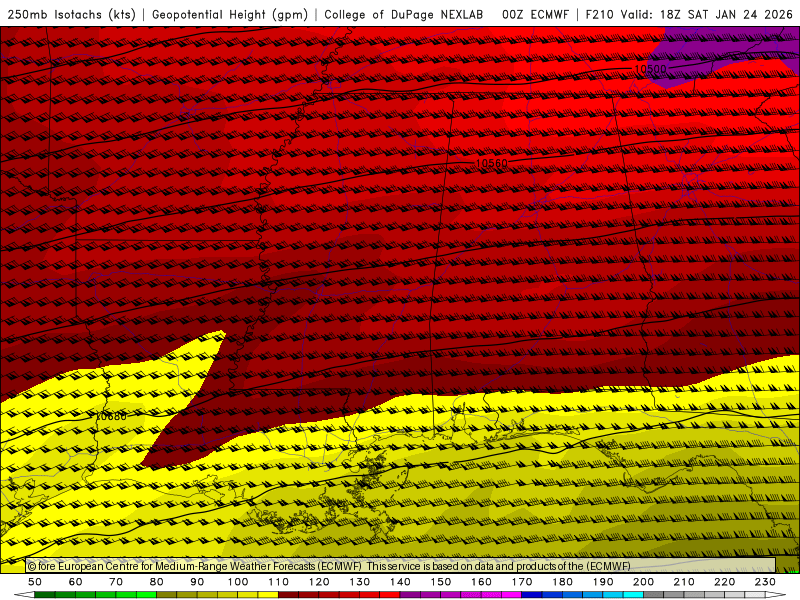Click the 110 value on the color scale

[278, 582]
